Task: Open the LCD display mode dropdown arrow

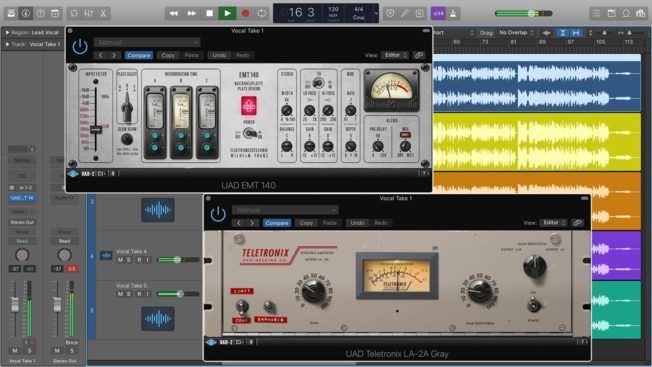Action: pyautogui.click(x=376, y=13)
